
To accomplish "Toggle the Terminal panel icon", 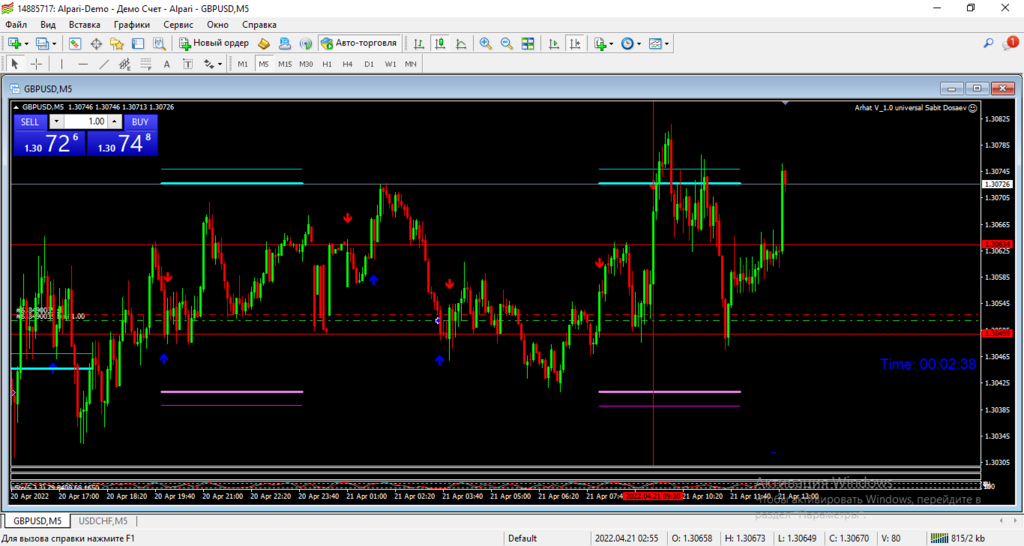I will 138,44.
